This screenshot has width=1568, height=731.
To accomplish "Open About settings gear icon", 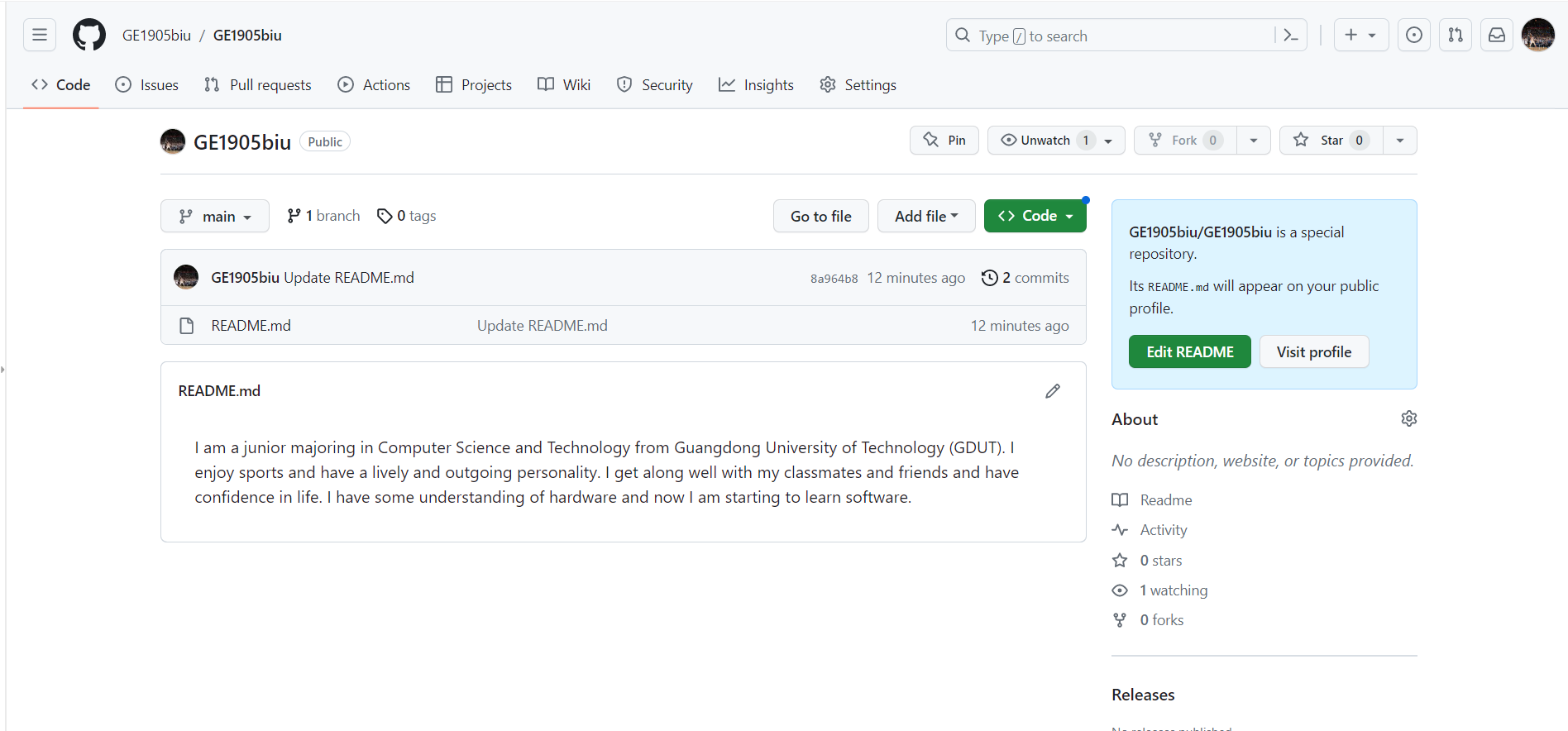I will 1408,419.
